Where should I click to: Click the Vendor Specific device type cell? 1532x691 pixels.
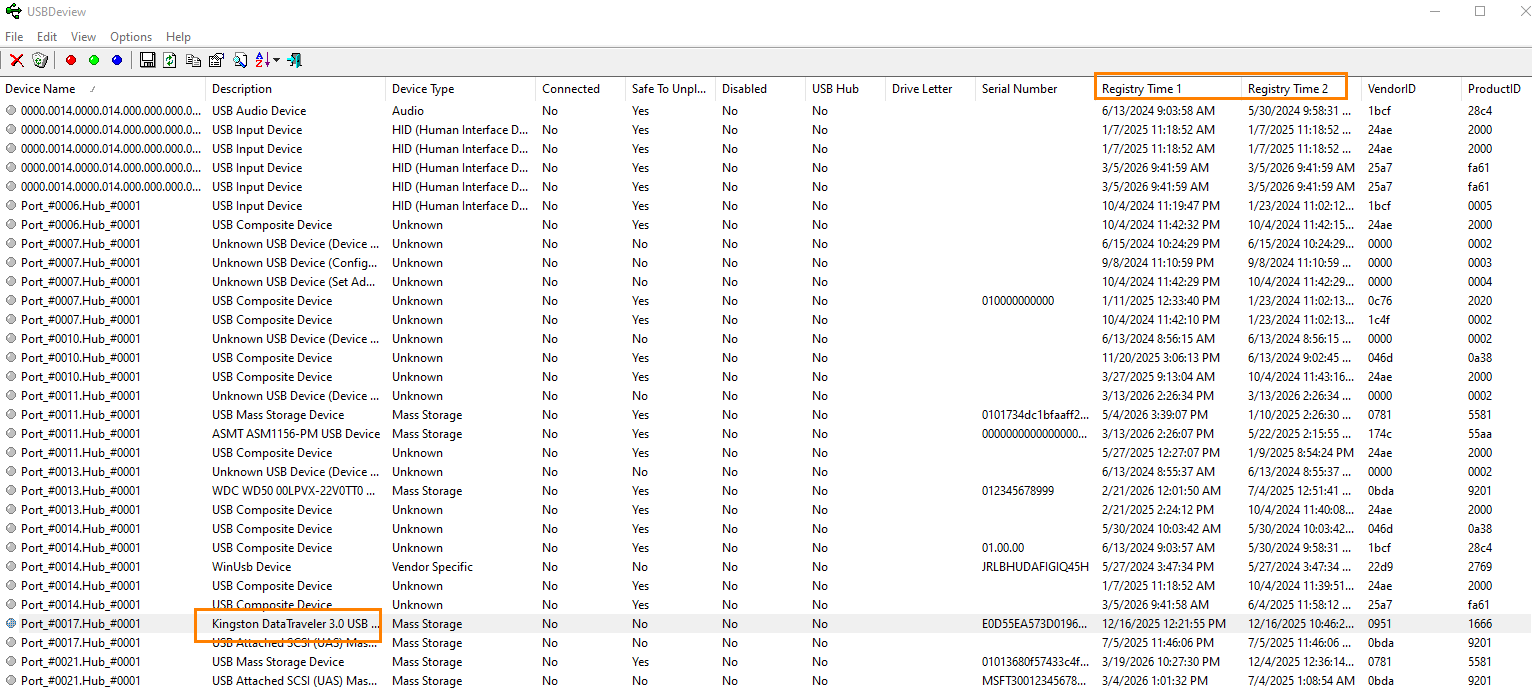(x=434, y=567)
